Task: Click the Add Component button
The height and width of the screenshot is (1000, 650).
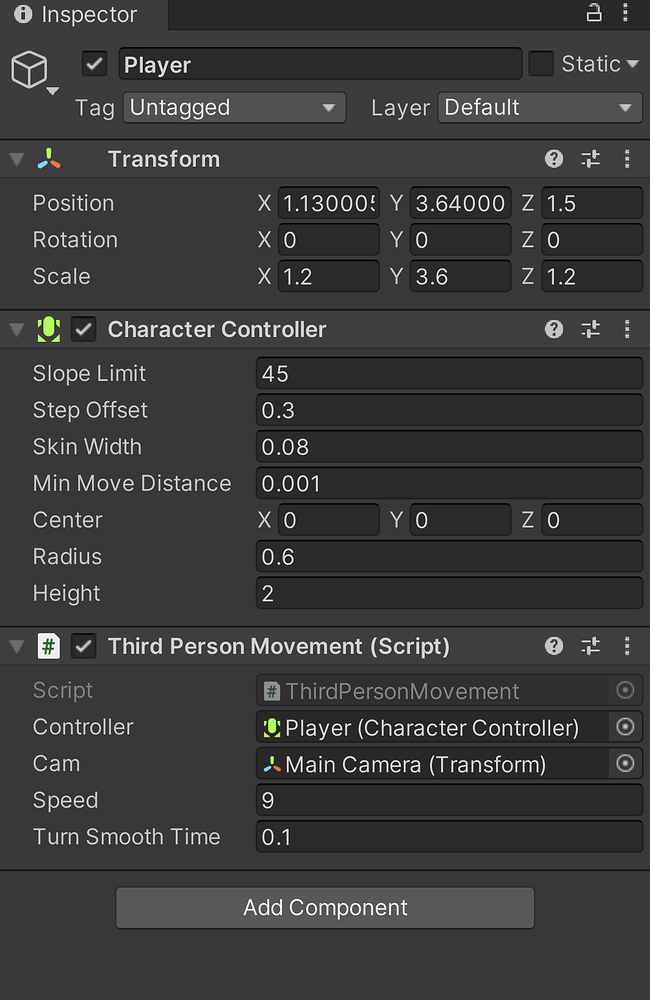Action: point(325,907)
